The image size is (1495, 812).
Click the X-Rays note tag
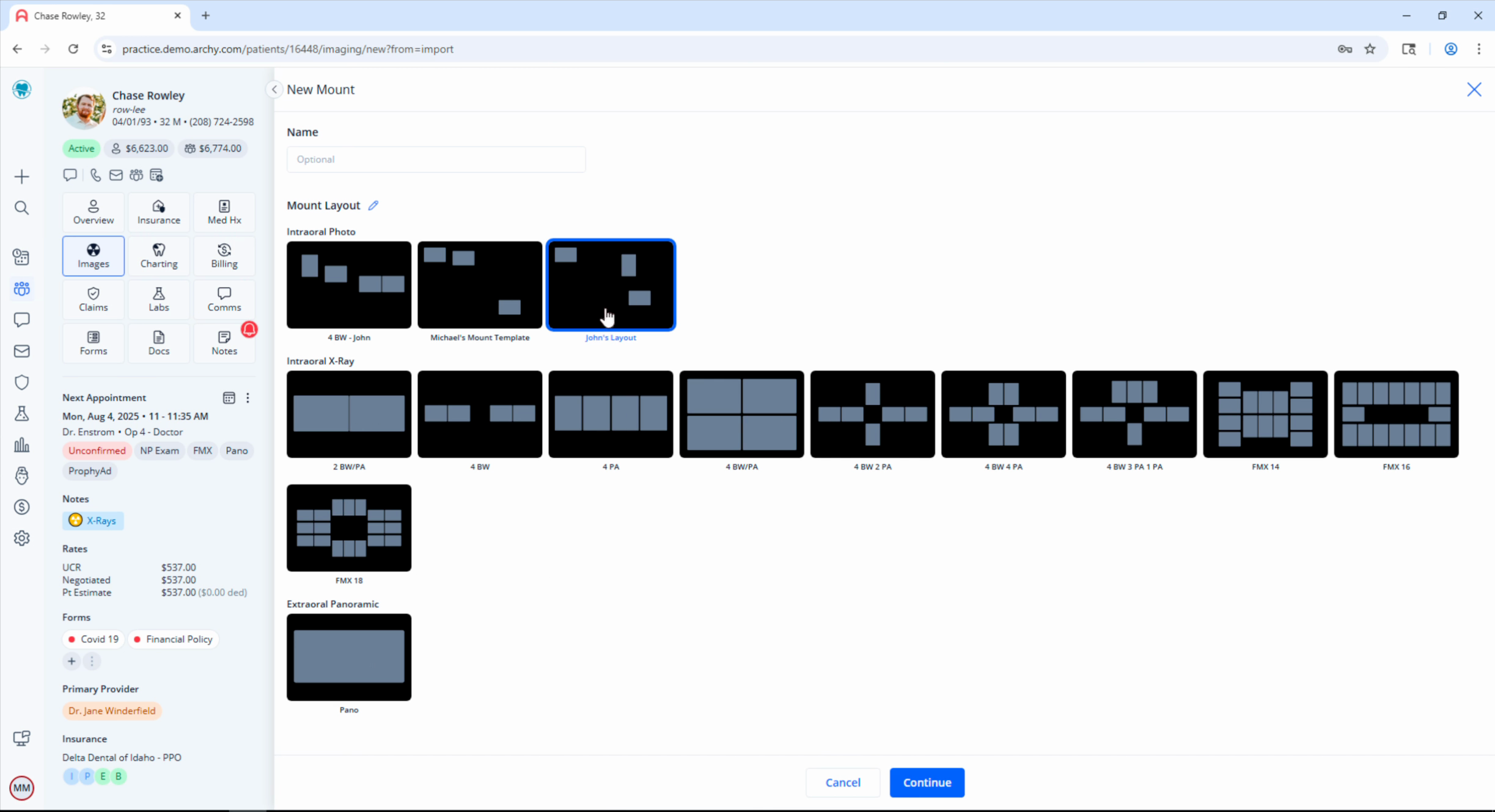pos(93,521)
